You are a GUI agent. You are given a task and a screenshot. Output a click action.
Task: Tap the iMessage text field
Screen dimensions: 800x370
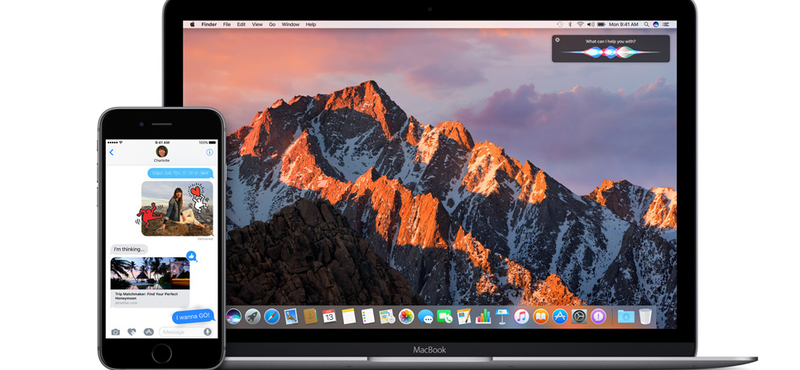[x=186, y=332]
